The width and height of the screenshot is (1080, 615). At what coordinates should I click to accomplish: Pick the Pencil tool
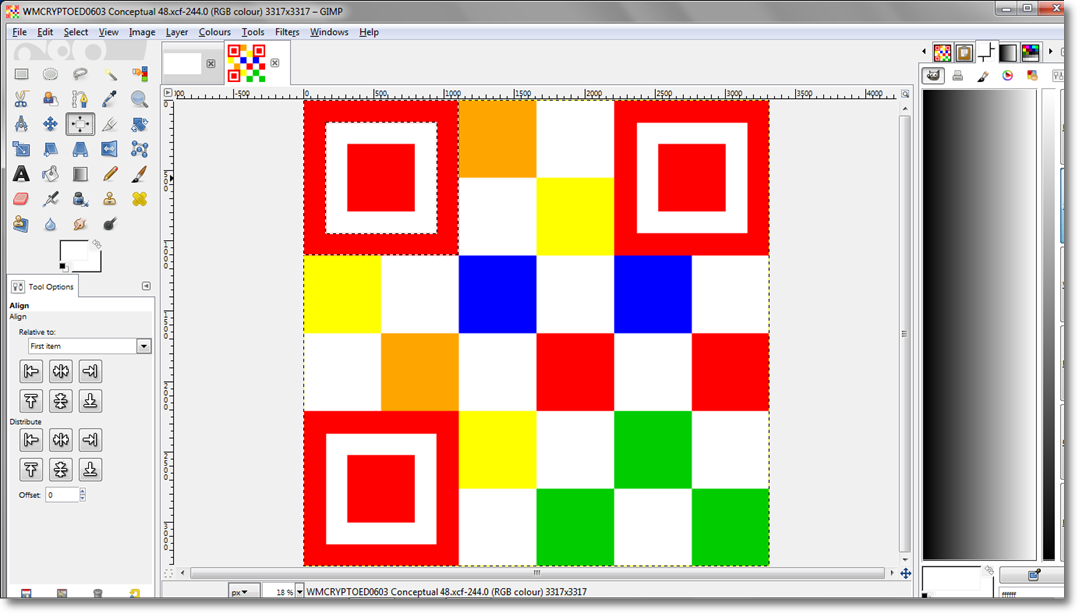(110, 174)
